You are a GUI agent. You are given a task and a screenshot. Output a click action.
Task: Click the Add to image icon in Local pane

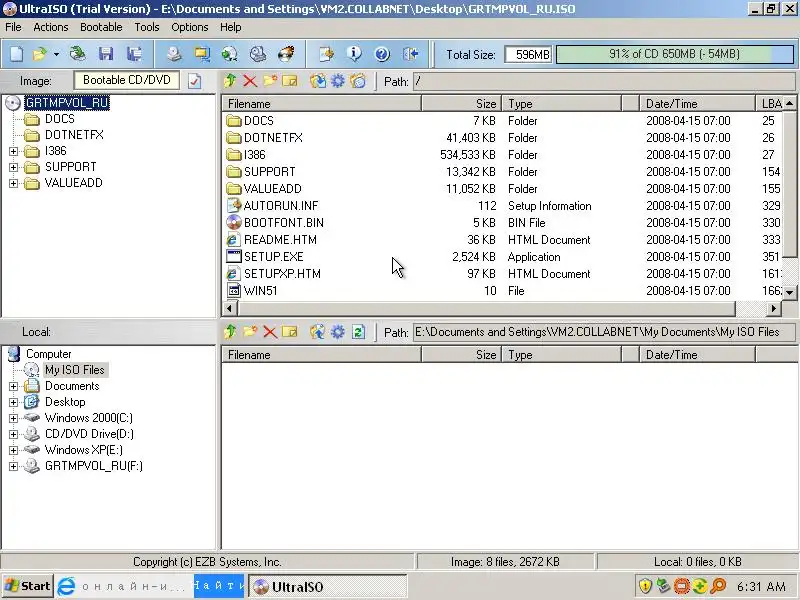pyautogui.click(x=318, y=332)
